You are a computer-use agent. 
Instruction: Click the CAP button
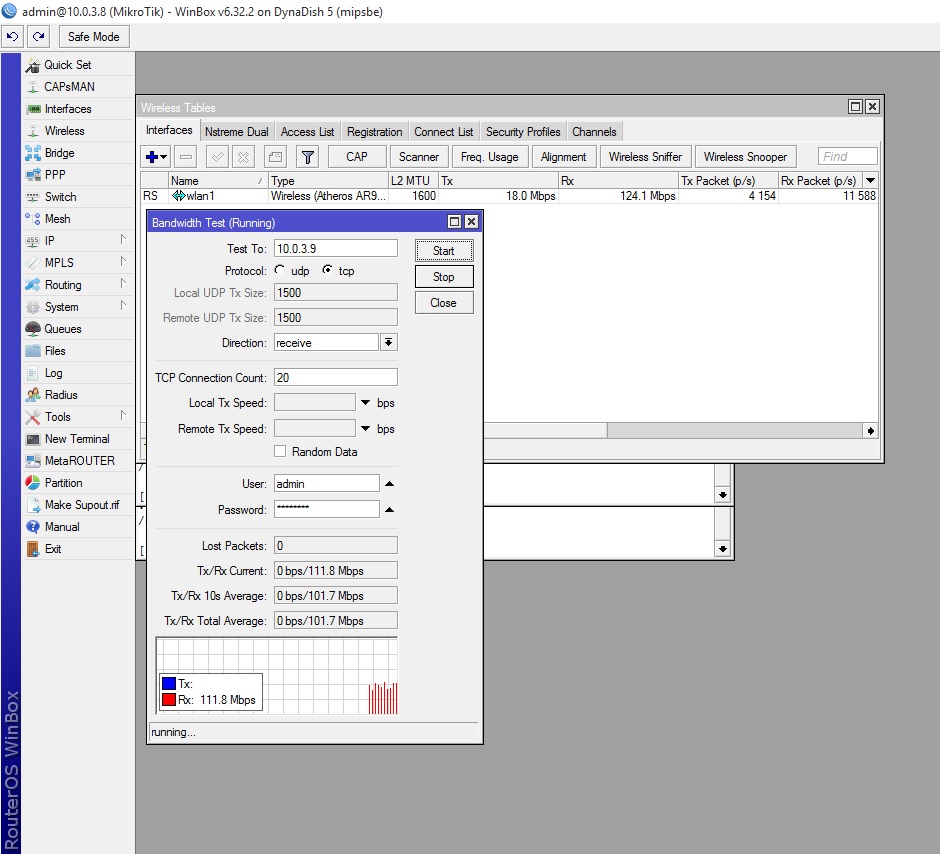tap(357, 157)
